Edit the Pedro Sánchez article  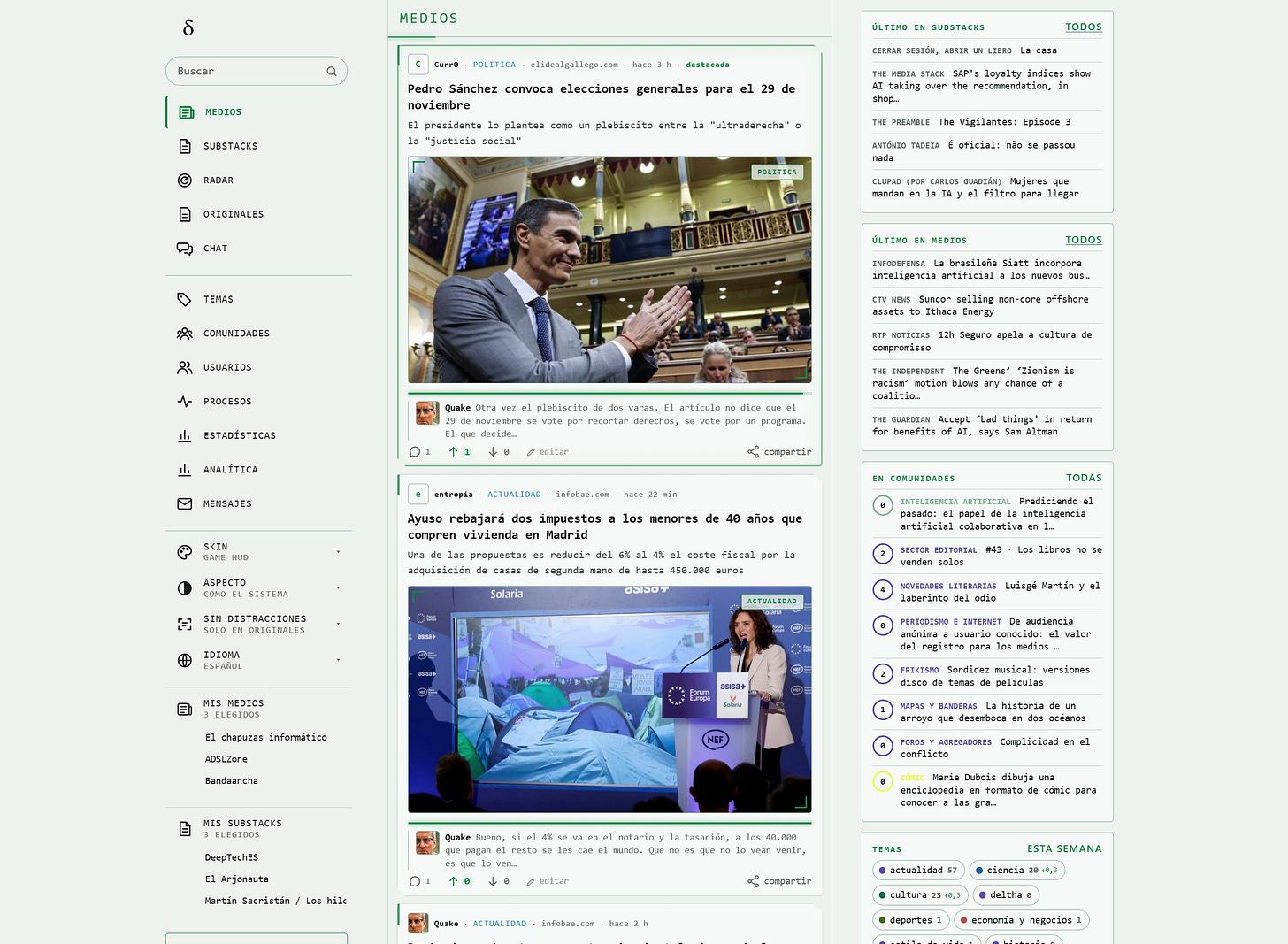coord(548,452)
